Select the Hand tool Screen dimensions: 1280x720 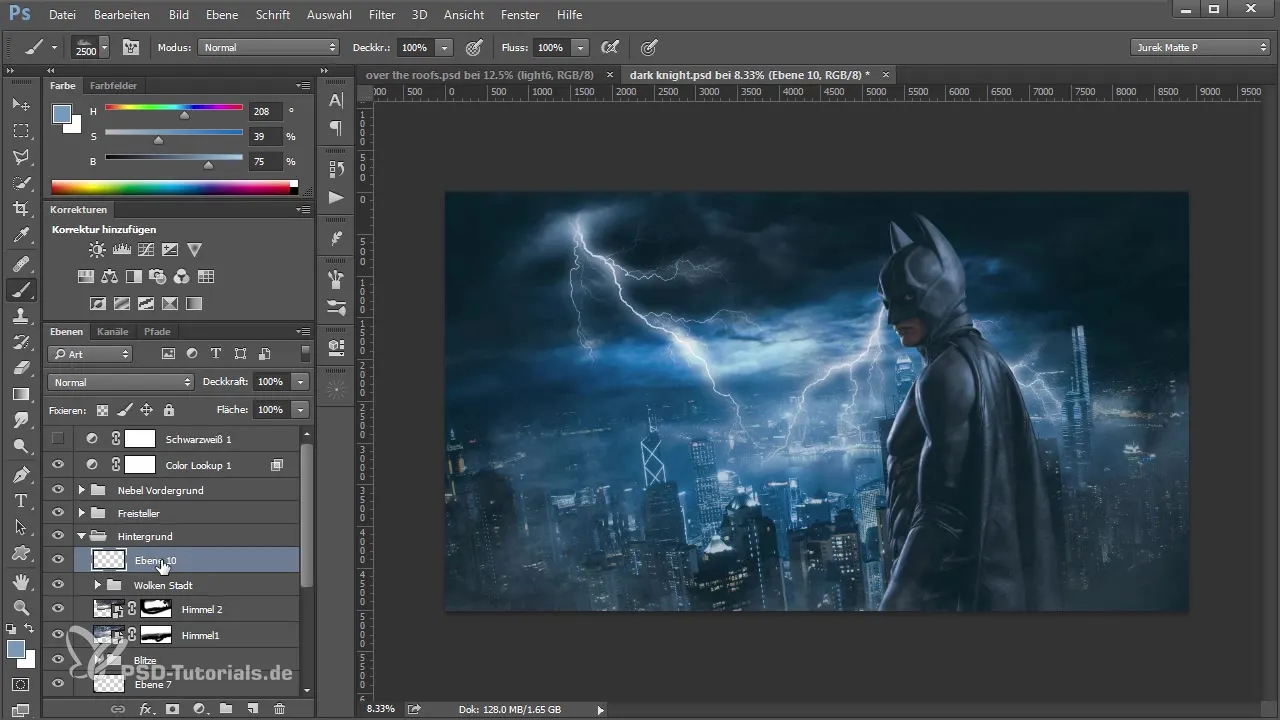21,581
